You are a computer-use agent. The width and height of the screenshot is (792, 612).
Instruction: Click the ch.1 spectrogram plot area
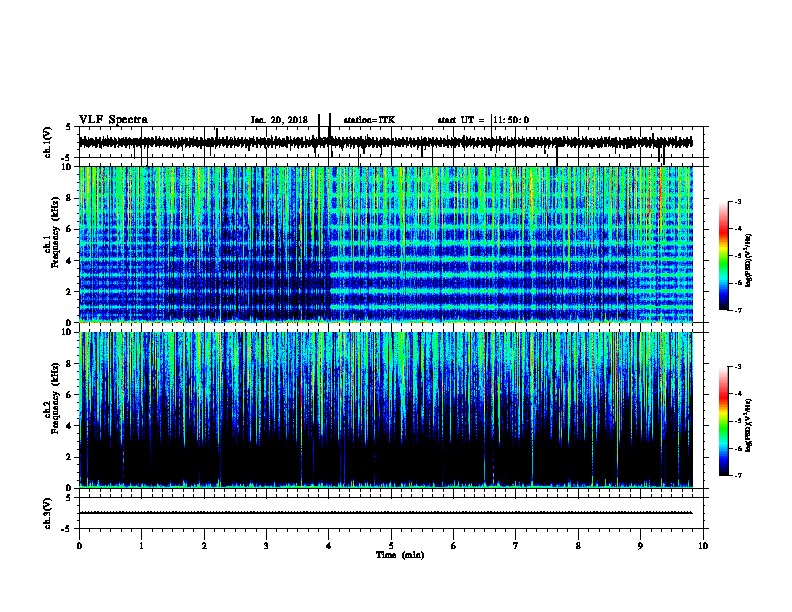(385, 244)
